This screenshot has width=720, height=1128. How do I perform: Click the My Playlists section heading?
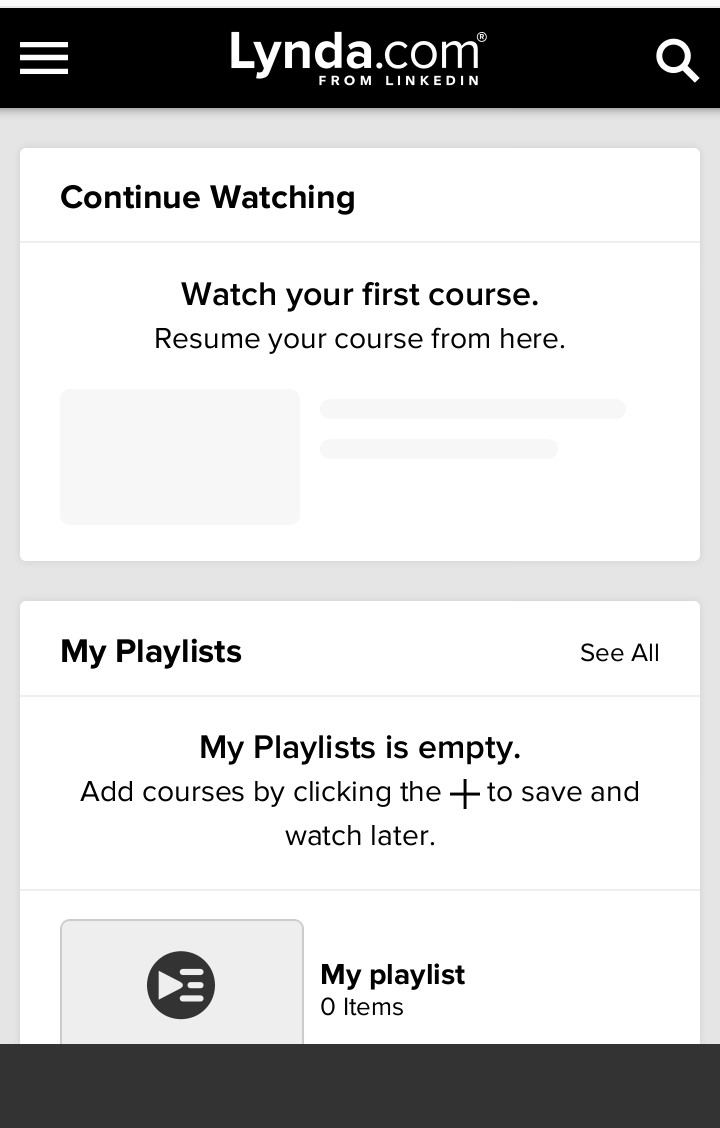[x=151, y=651]
